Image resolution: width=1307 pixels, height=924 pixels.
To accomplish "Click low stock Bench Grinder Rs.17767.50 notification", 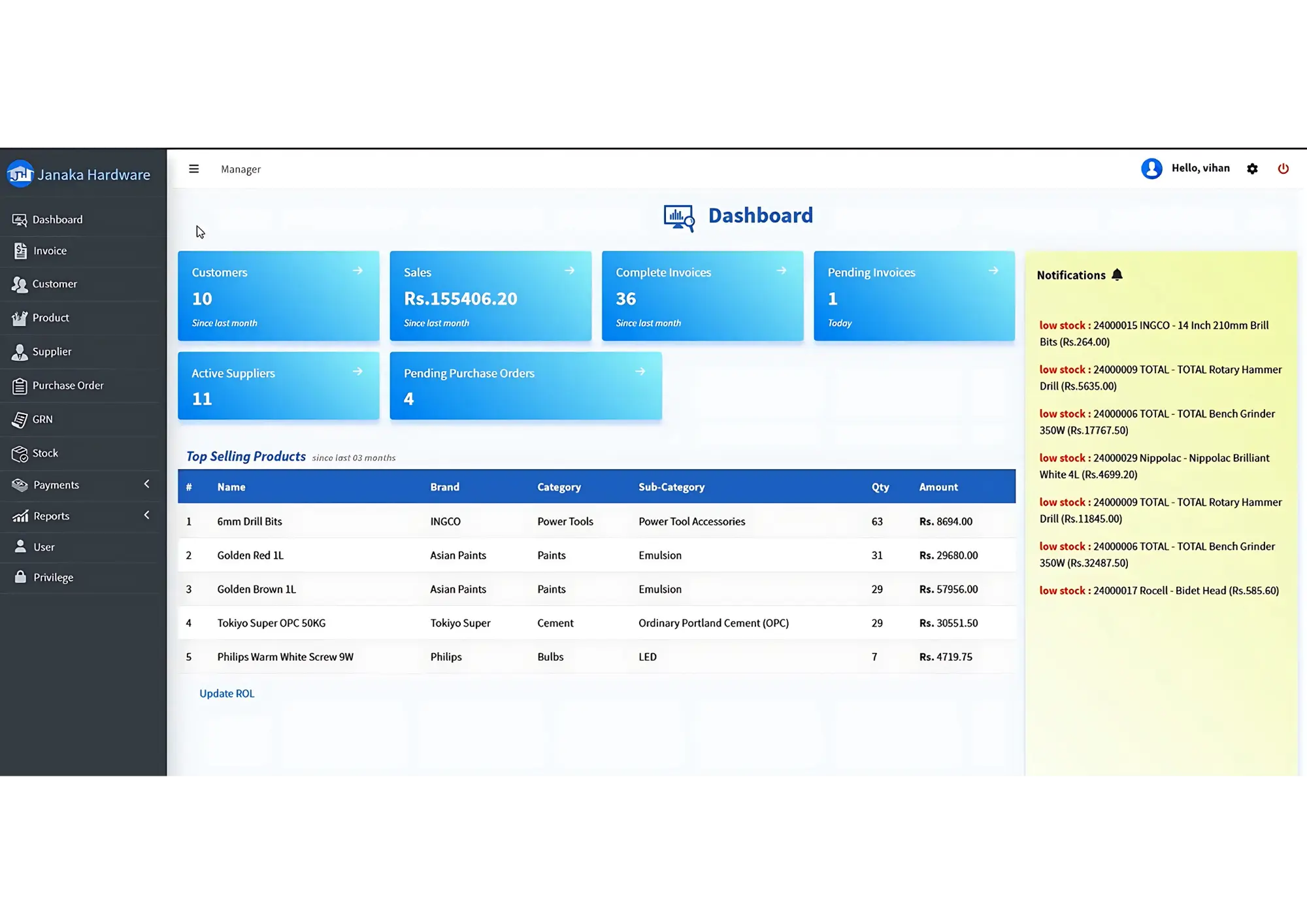I will tap(1157, 422).
